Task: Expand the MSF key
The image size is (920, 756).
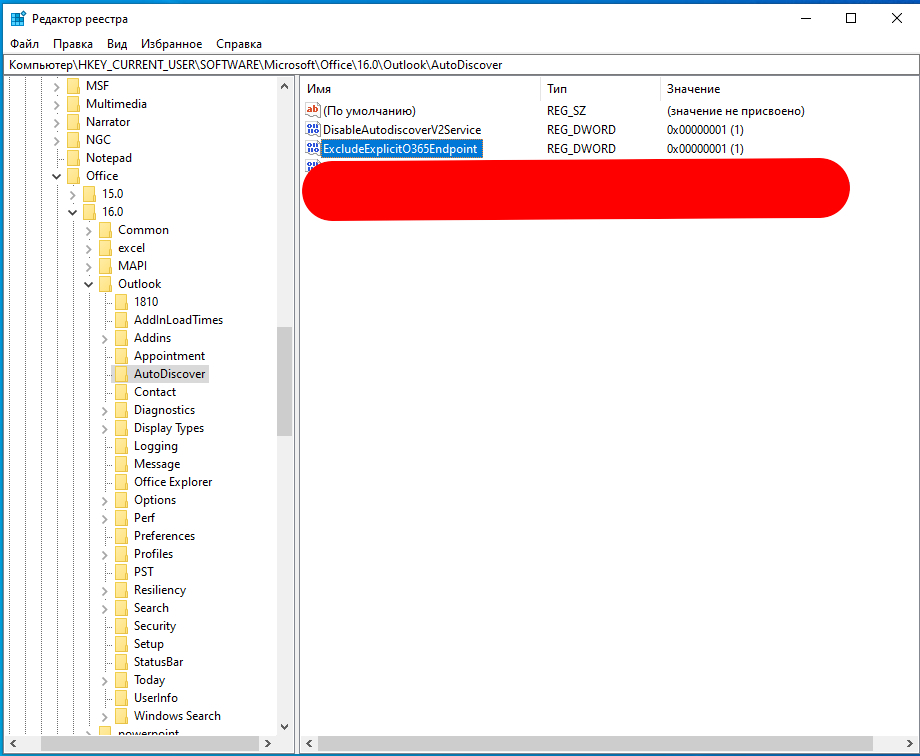Action: pyautogui.click(x=56, y=87)
